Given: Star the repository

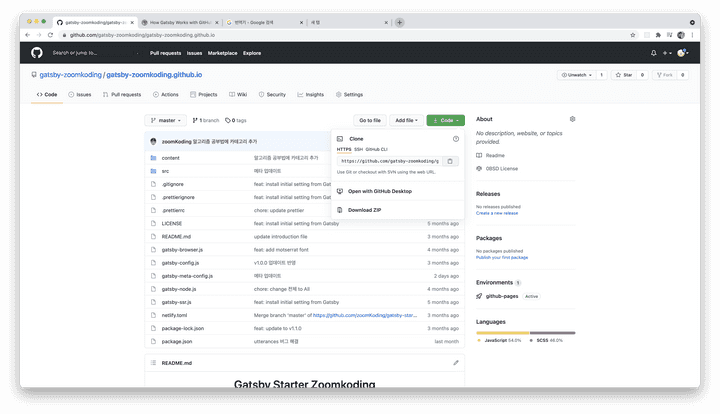Looking at the screenshot, I should tap(624, 75).
